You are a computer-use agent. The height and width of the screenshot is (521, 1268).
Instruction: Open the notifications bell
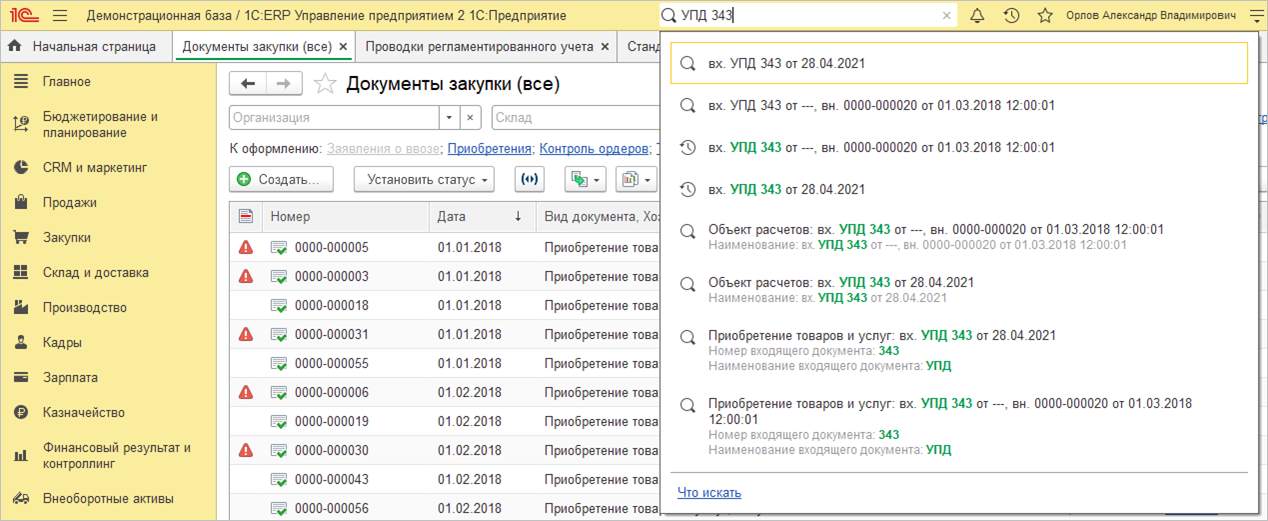(x=977, y=16)
